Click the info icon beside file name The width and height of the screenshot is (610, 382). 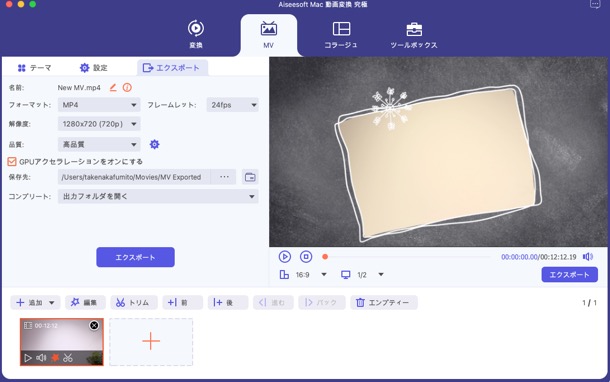tap(127, 88)
